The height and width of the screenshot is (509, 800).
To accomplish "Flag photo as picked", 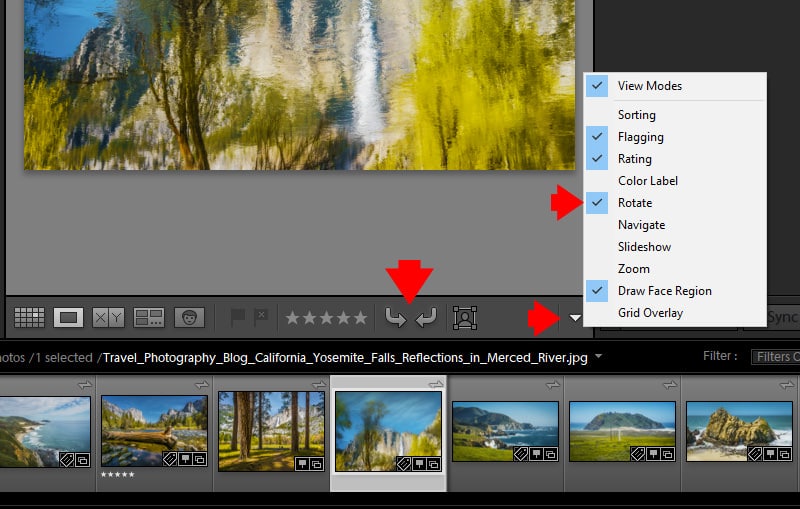I will pyautogui.click(x=237, y=318).
